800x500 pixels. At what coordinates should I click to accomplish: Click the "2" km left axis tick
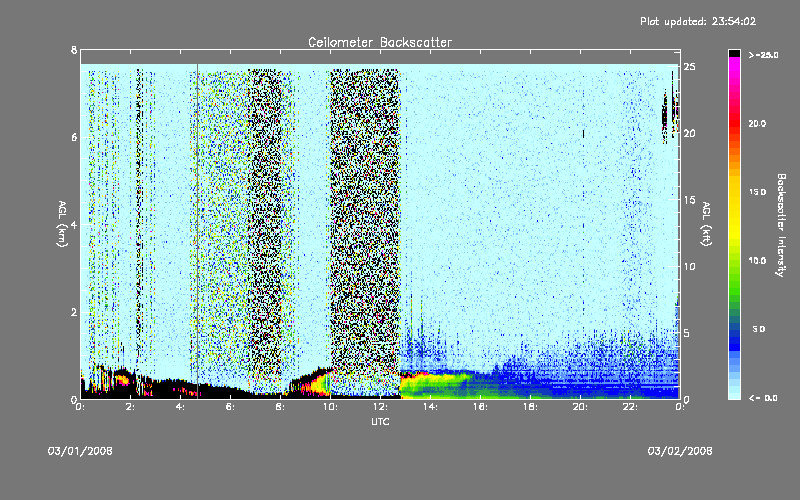(x=74, y=312)
